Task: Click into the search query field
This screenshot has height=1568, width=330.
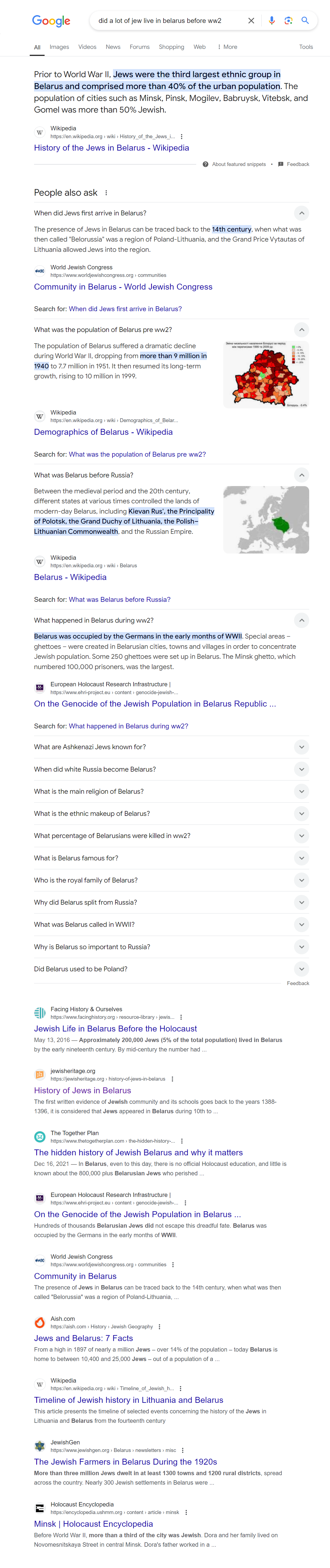Action: tap(165, 21)
